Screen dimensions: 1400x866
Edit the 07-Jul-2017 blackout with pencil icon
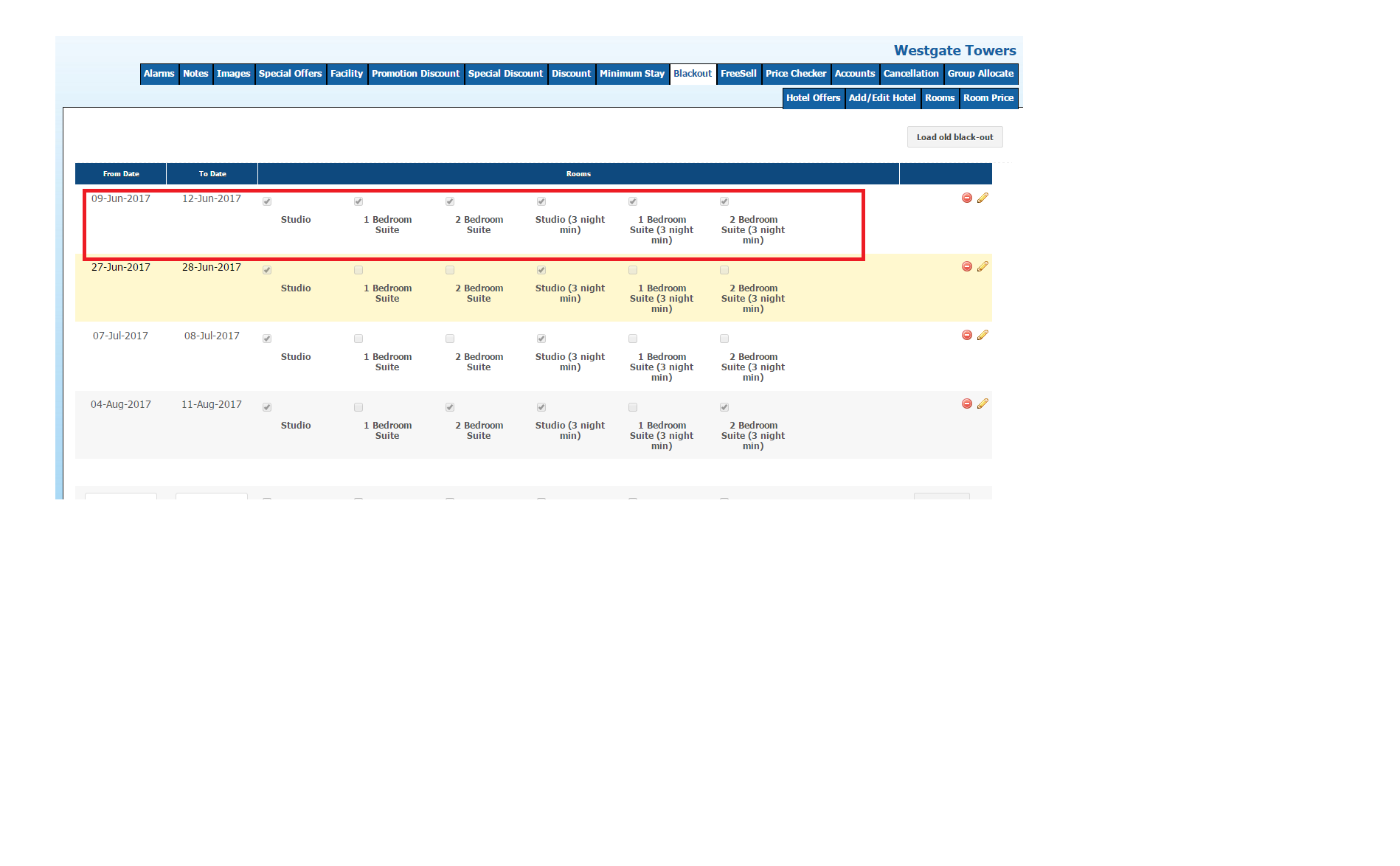pyautogui.click(x=983, y=335)
